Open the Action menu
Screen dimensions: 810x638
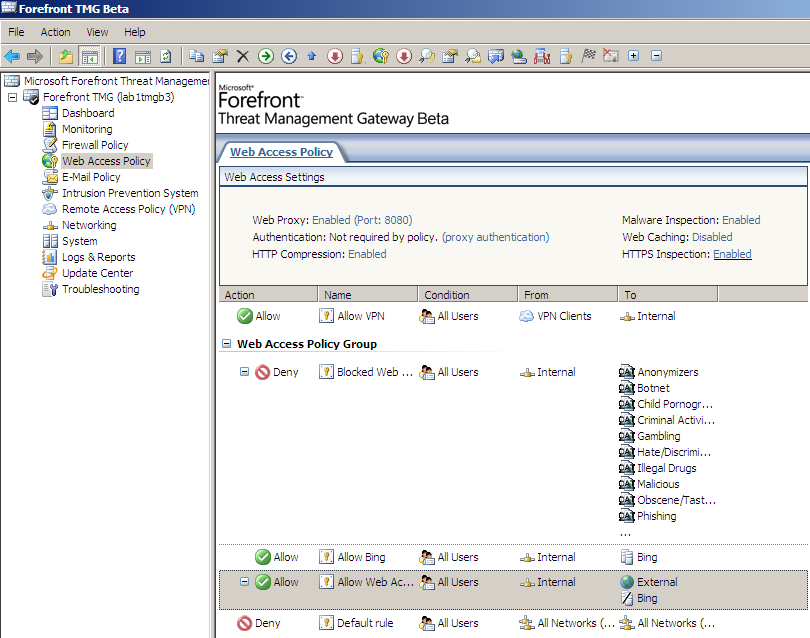pos(55,32)
